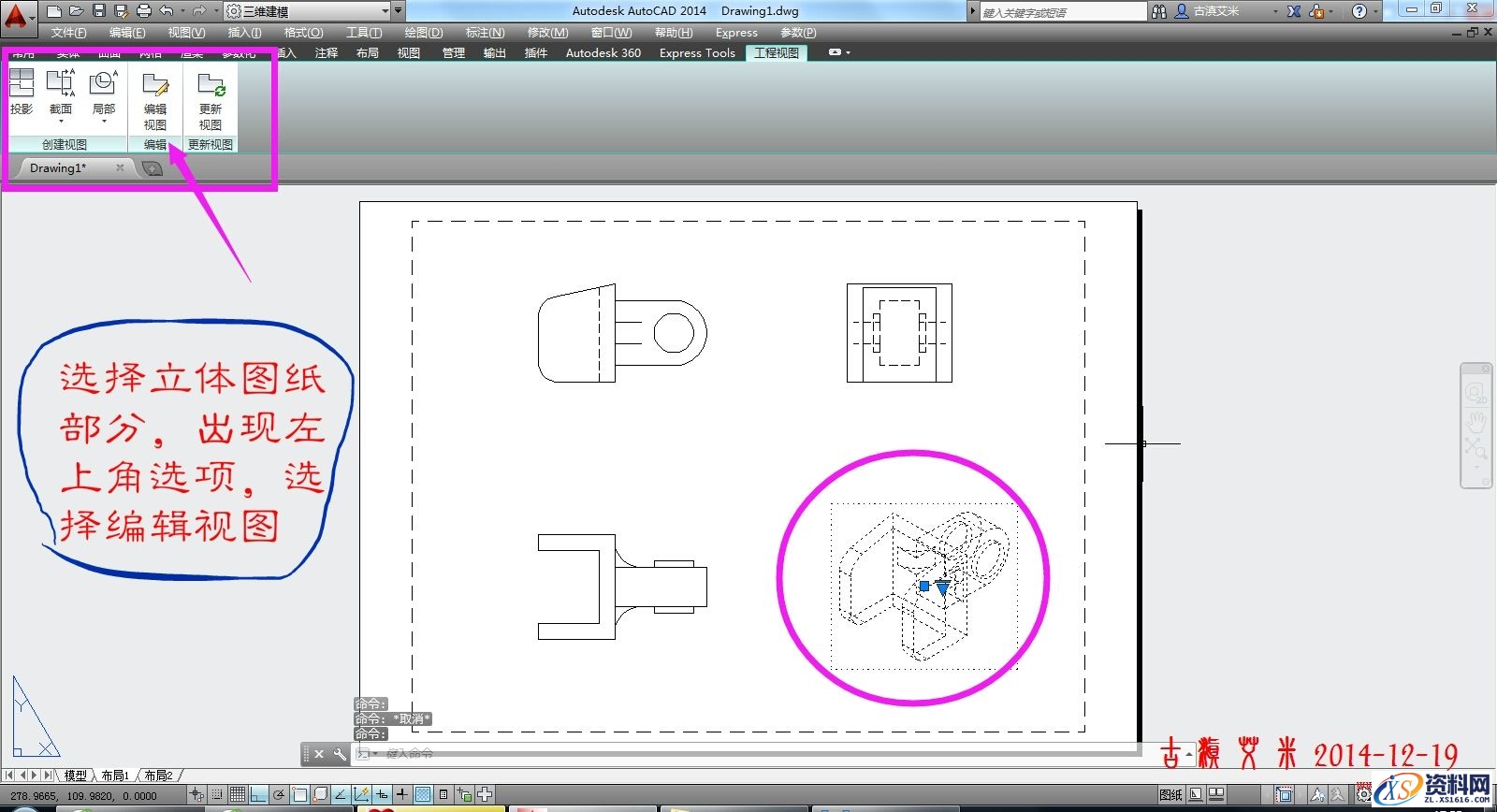Toggle grid display in status bar

coord(238,794)
